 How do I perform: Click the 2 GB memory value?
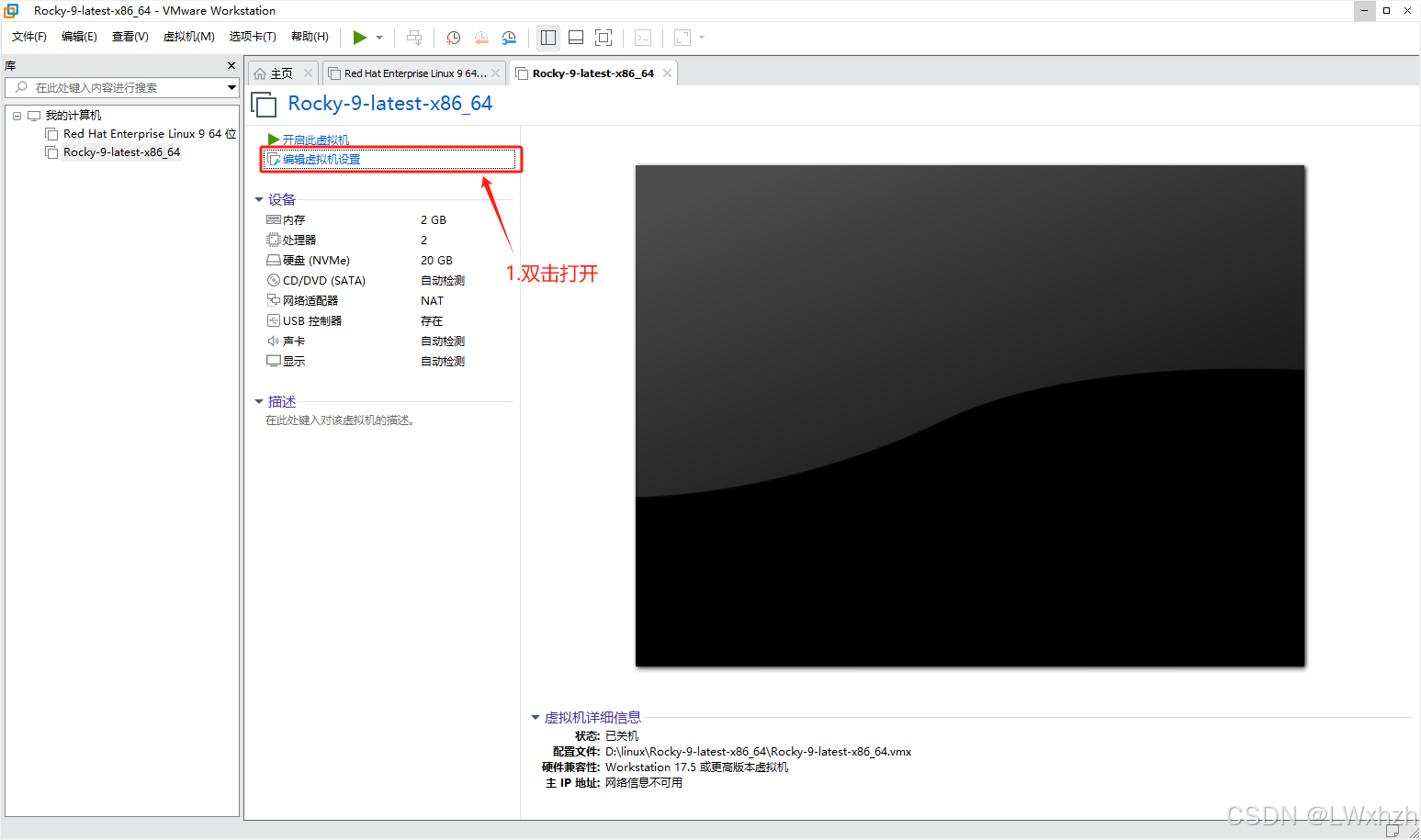click(x=434, y=220)
